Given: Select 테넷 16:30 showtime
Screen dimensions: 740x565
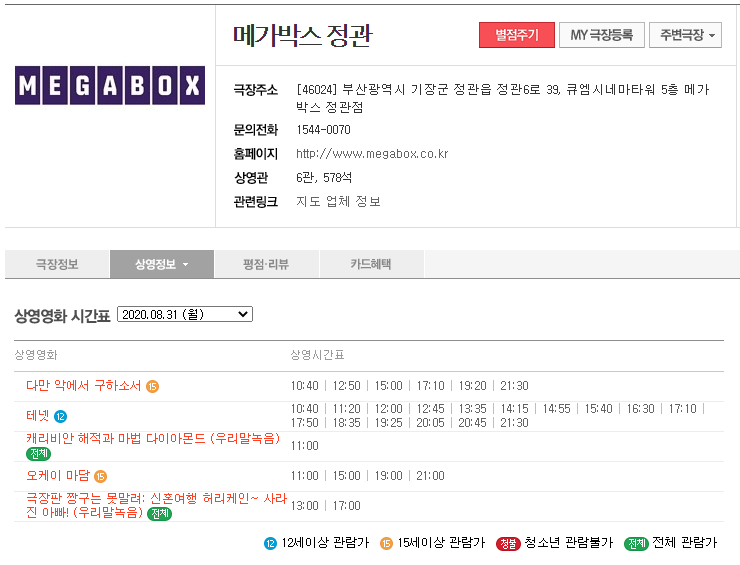Looking at the screenshot, I should point(640,409).
